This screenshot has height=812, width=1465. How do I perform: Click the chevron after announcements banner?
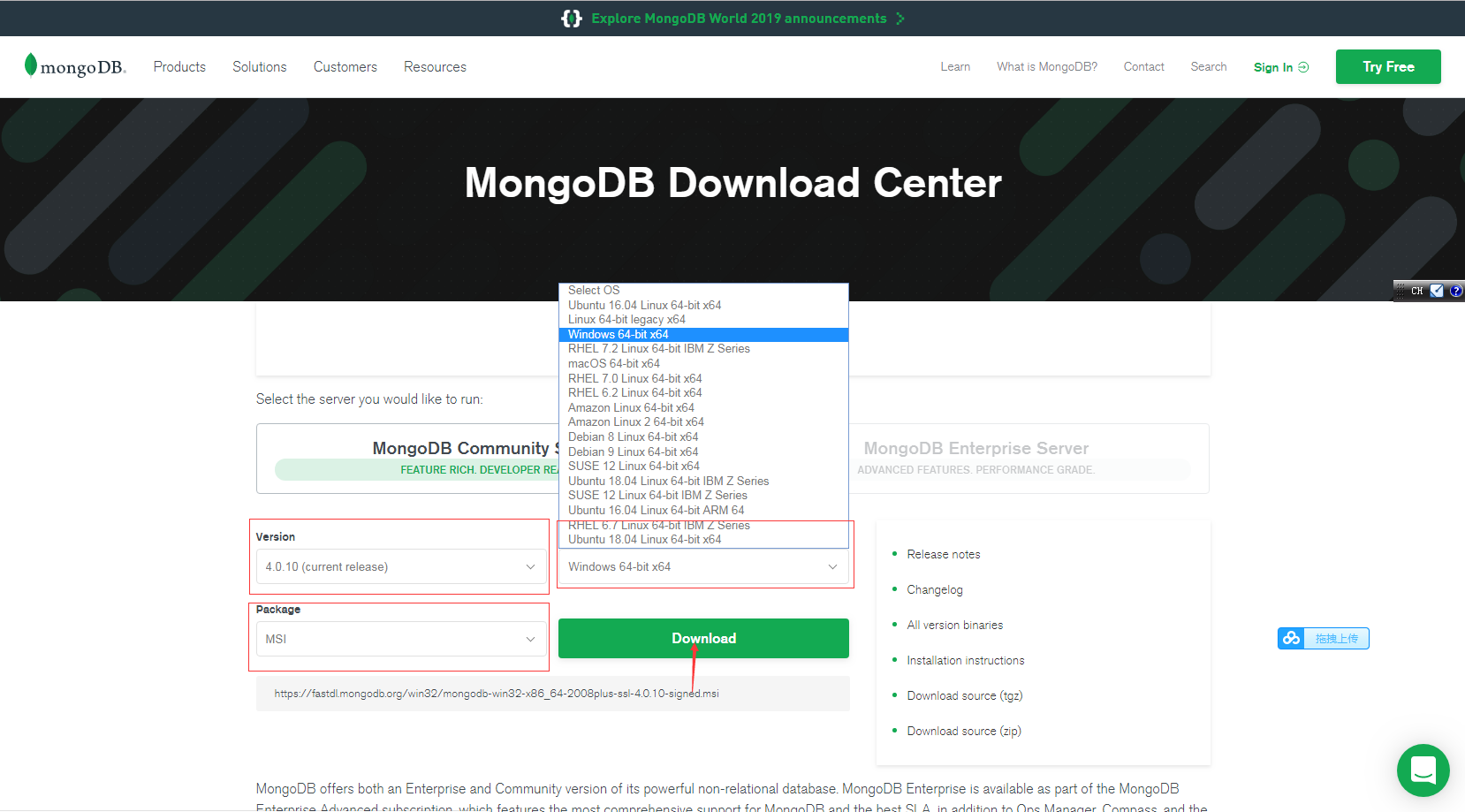pos(899,18)
